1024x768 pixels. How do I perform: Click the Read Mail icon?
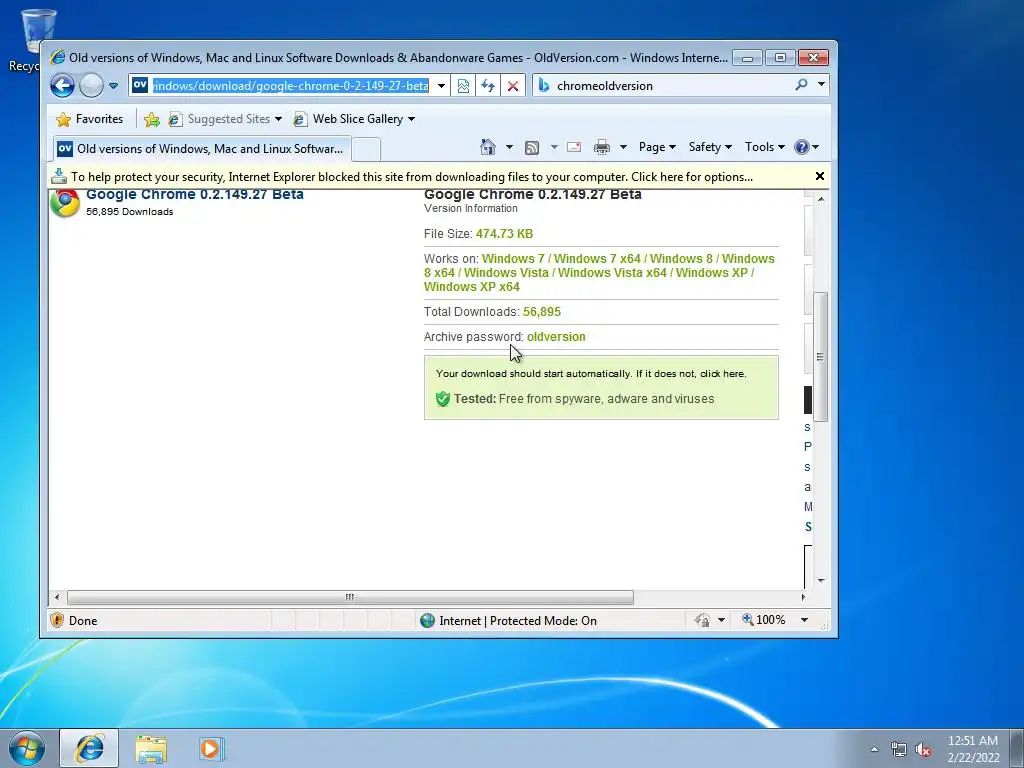(x=574, y=147)
